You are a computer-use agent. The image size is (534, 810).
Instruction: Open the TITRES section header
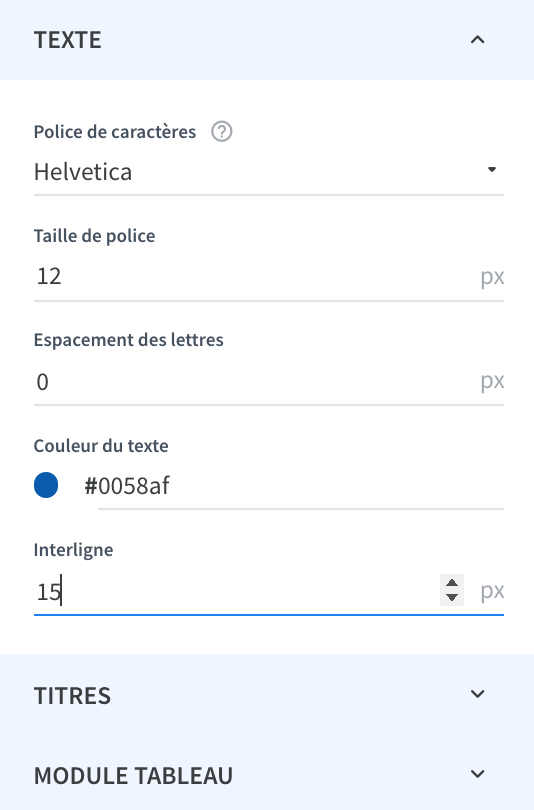point(267,694)
